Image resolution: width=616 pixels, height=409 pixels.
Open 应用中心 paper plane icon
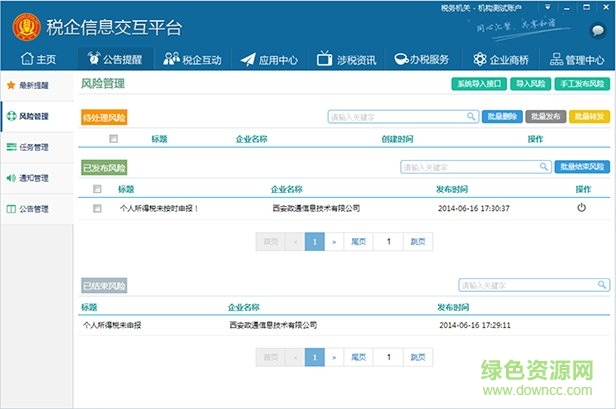click(x=248, y=59)
